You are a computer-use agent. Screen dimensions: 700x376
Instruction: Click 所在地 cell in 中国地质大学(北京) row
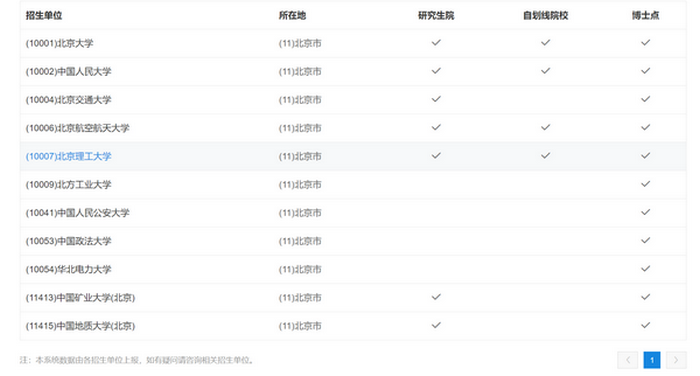300,326
